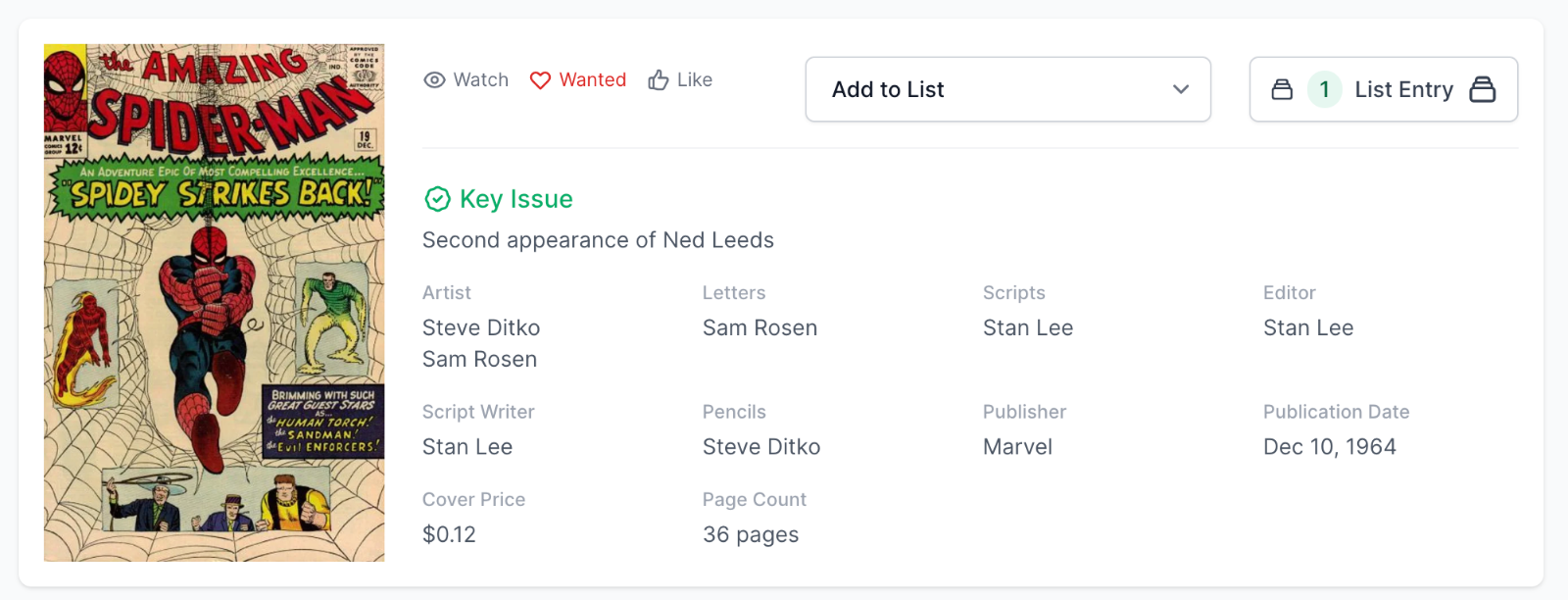Click the thumbs-up Like icon

[659, 80]
